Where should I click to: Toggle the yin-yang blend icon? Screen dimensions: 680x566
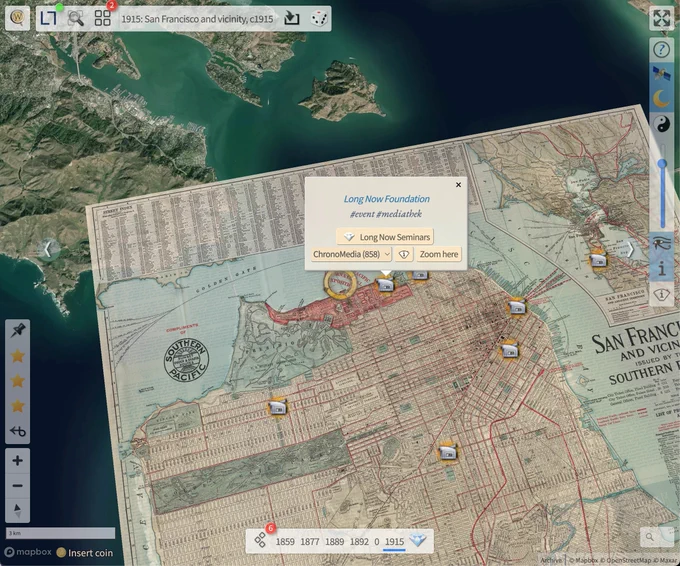pos(661,124)
